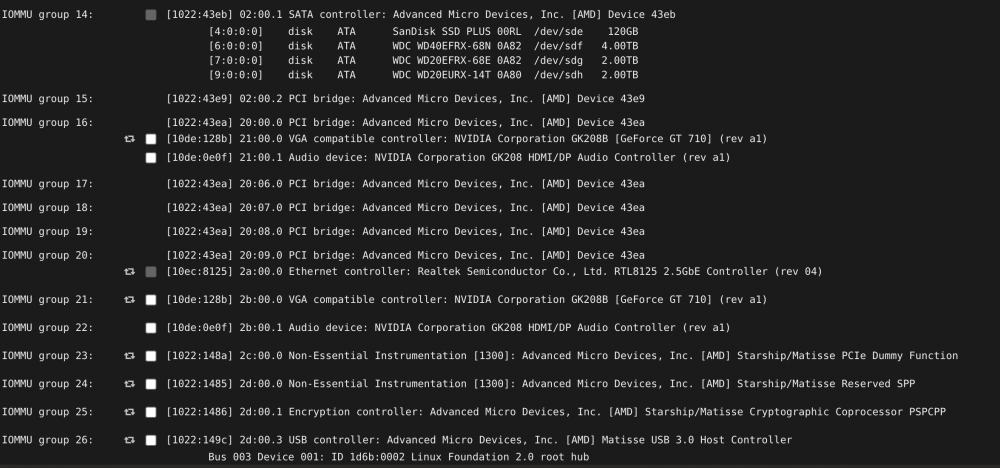Tick the checkbox for Audio device 2b:00.1

151,328
